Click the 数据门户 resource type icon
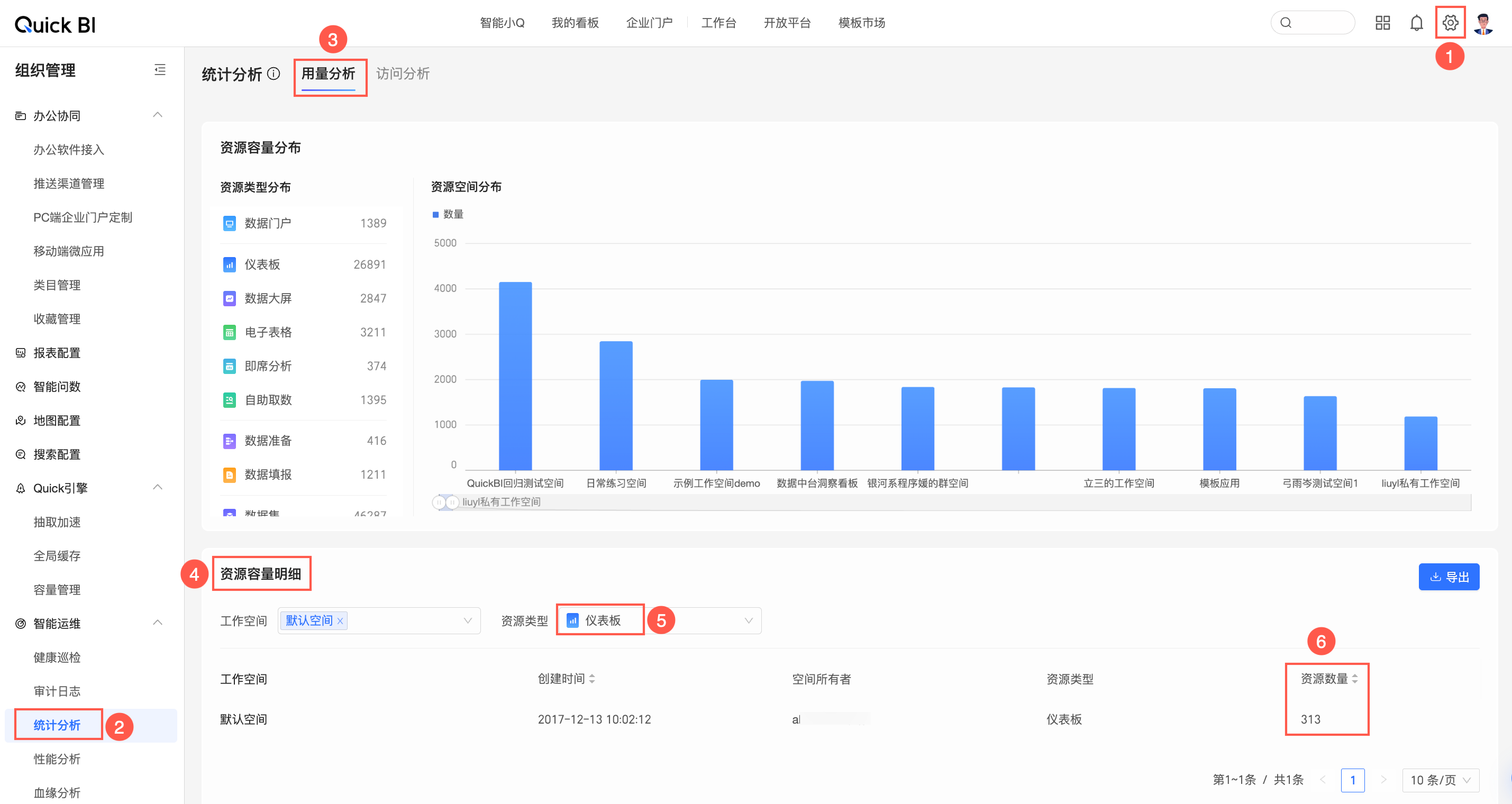Image resolution: width=1512 pixels, height=804 pixels. click(230, 223)
